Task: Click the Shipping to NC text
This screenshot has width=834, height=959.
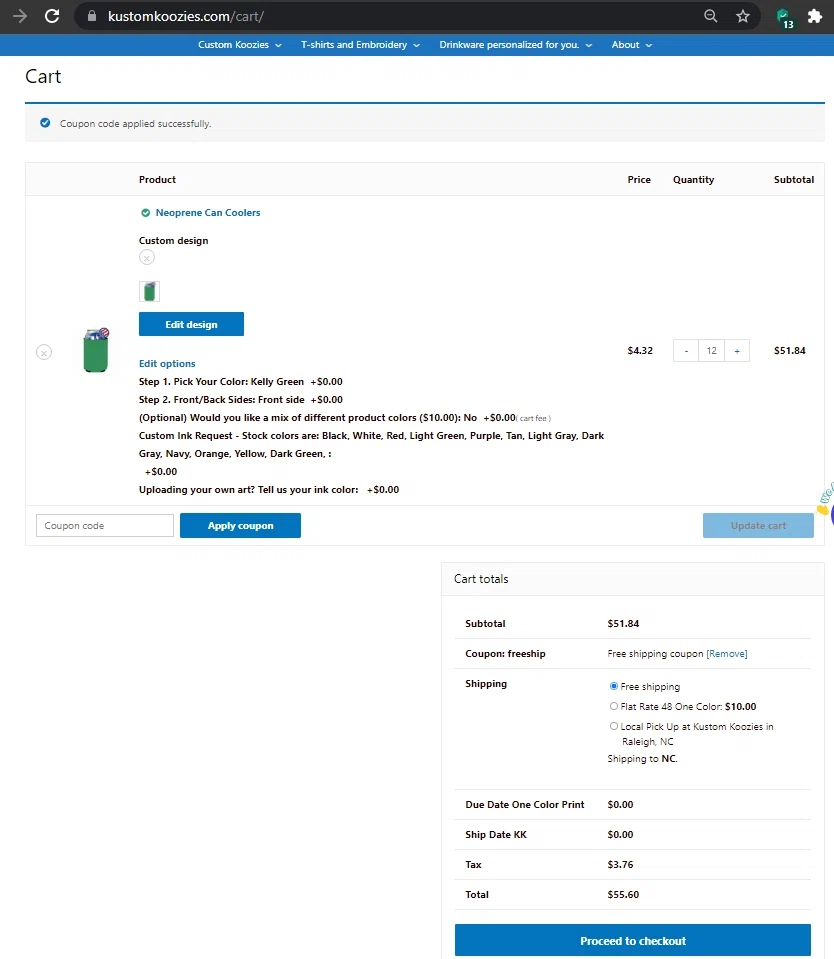Action: click(x=643, y=758)
